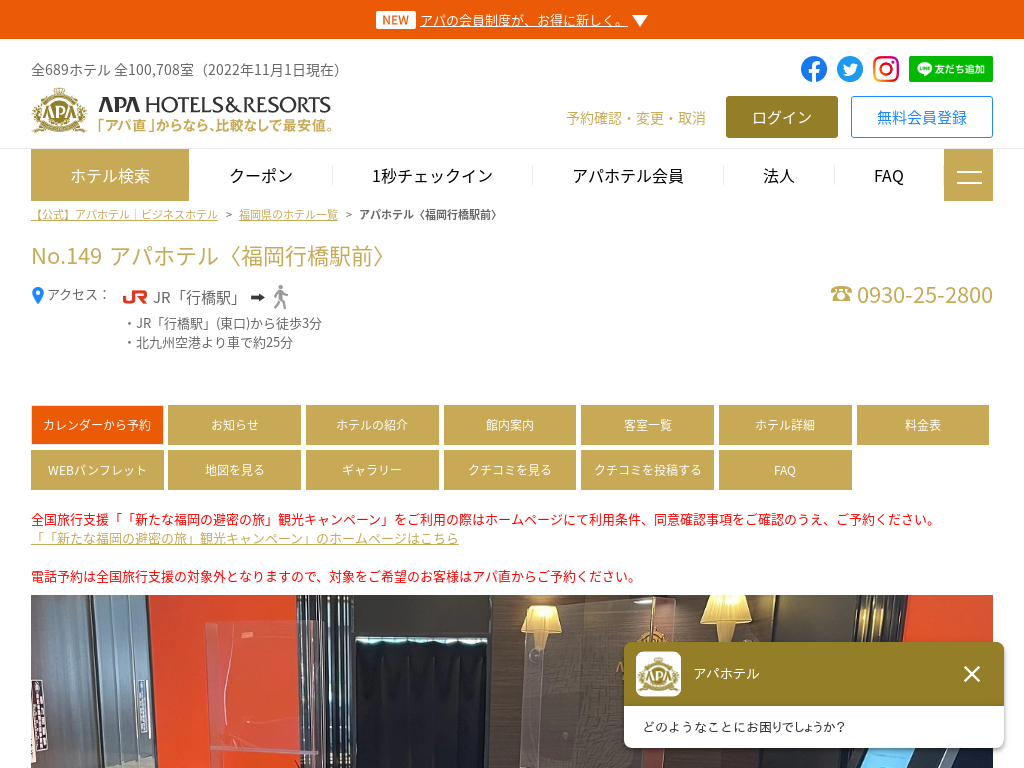Select the 法人 nav item

(778, 176)
